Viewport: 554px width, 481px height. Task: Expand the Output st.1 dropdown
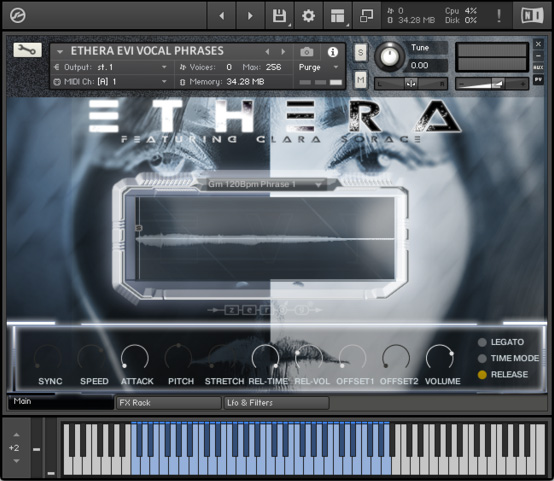coord(110,67)
